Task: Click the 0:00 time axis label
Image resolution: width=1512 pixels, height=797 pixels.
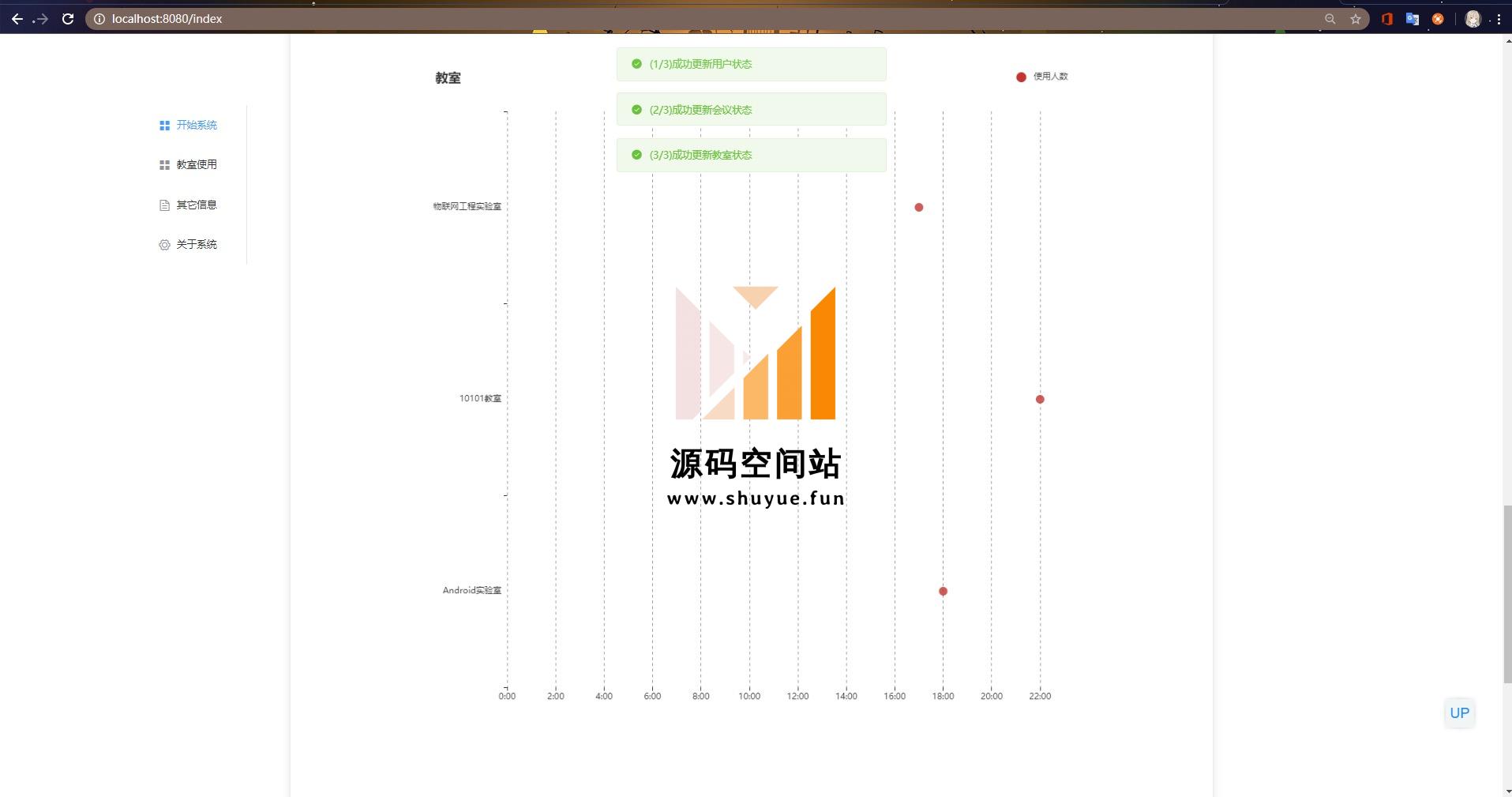Action: coord(507,696)
